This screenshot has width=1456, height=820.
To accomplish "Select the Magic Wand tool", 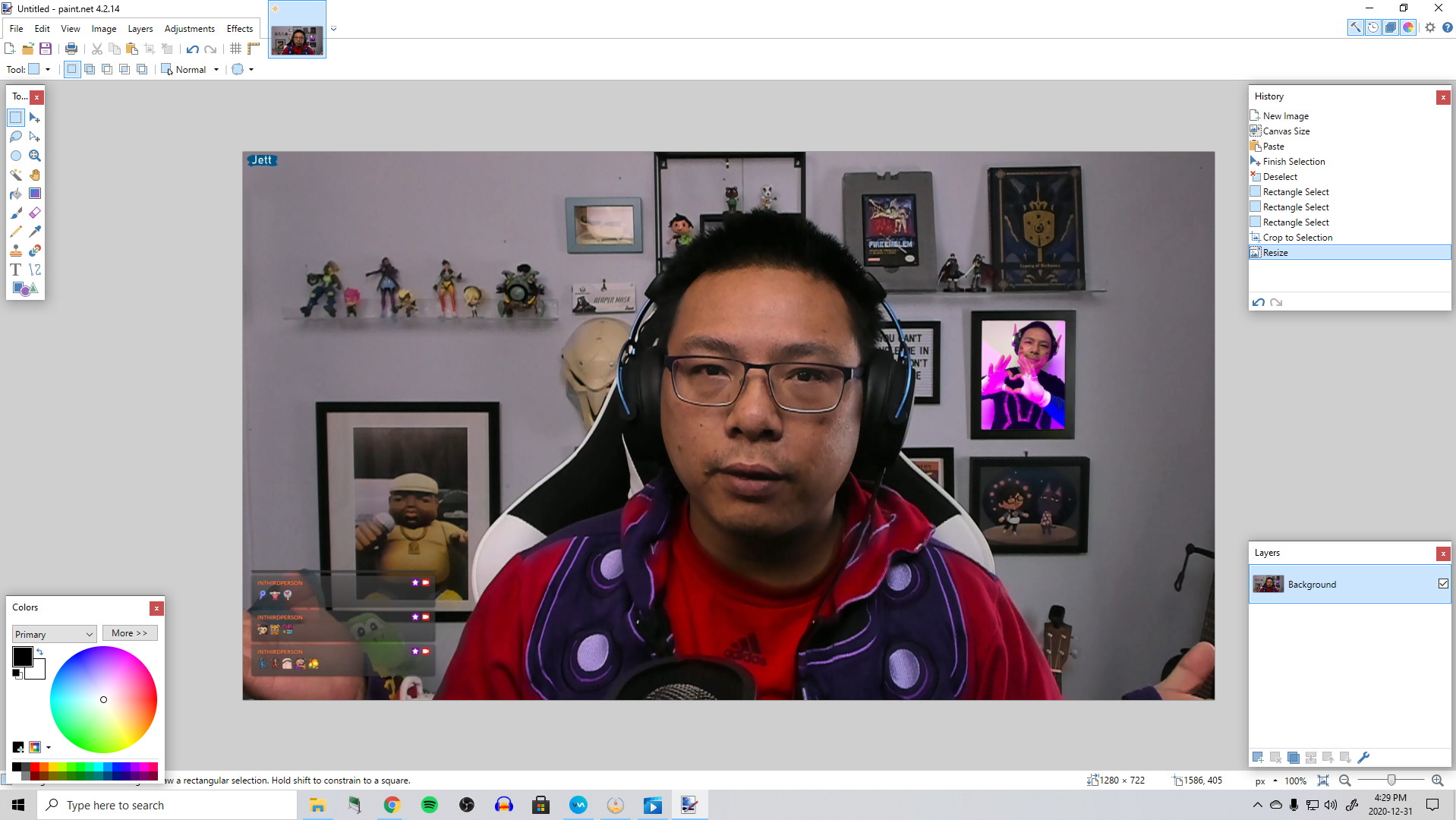I will click(x=16, y=175).
